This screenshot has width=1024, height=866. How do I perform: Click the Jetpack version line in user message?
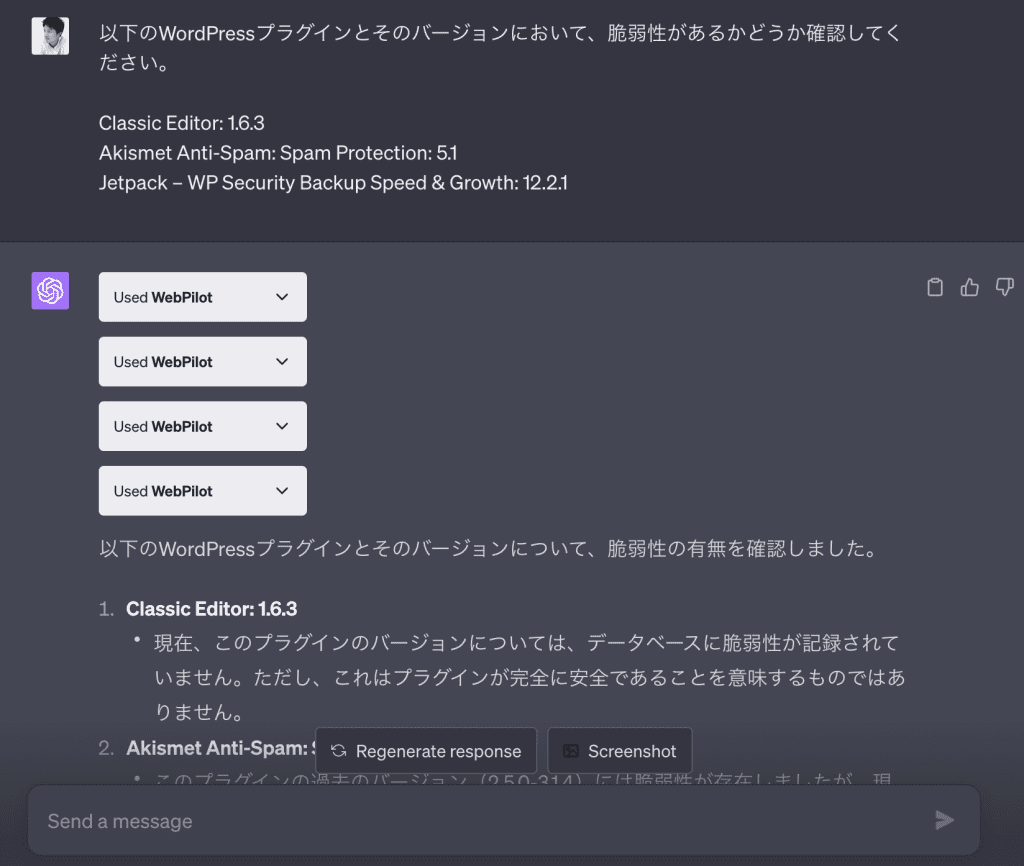click(333, 183)
